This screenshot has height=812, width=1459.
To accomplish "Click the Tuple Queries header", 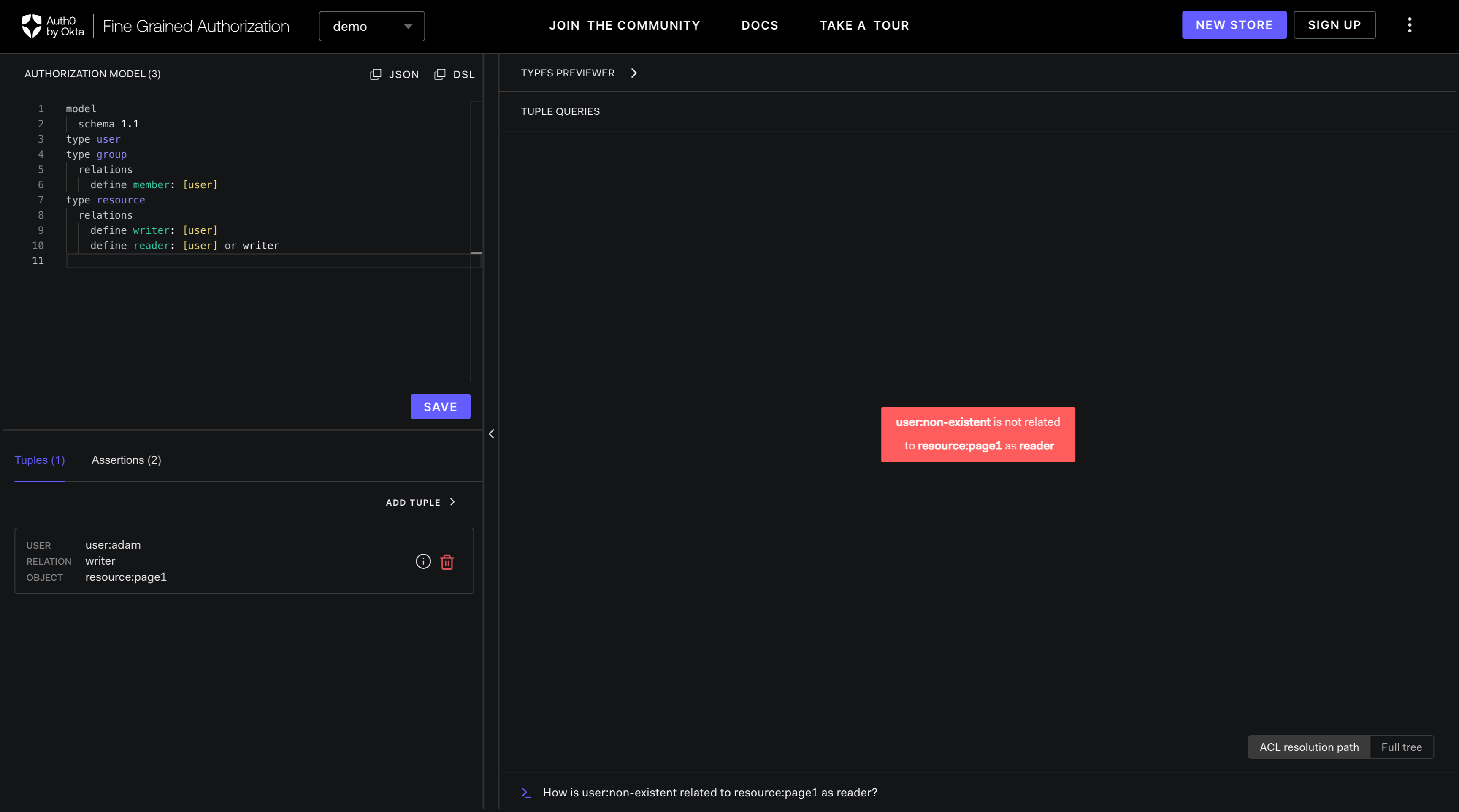I will point(560,111).
